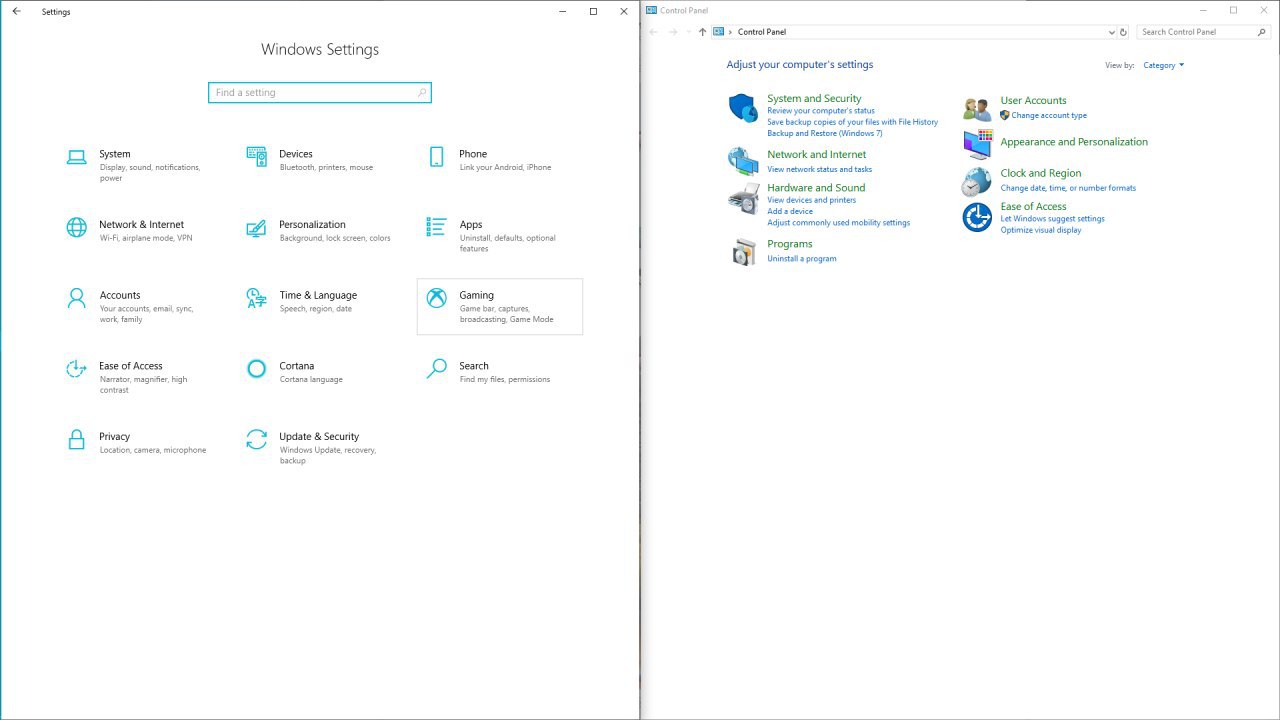Image resolution: width=1280 pixels, height=720 pixels.
Task: Open System settings laptop icon
Action: [76, 157]
